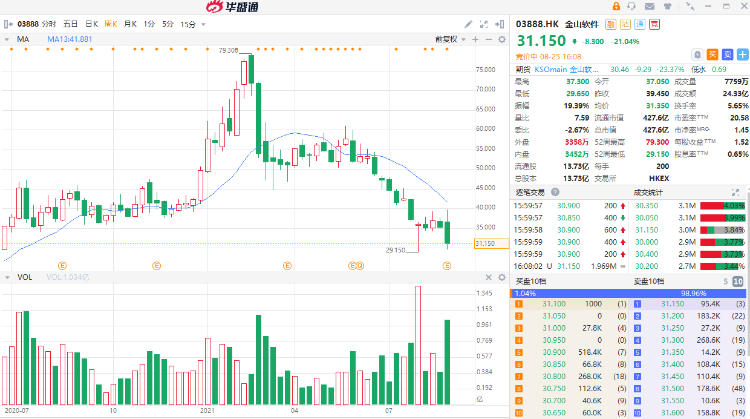Click the orange 买 buy button
This screenshot has width=750, height=419.
tap(713, 55)
